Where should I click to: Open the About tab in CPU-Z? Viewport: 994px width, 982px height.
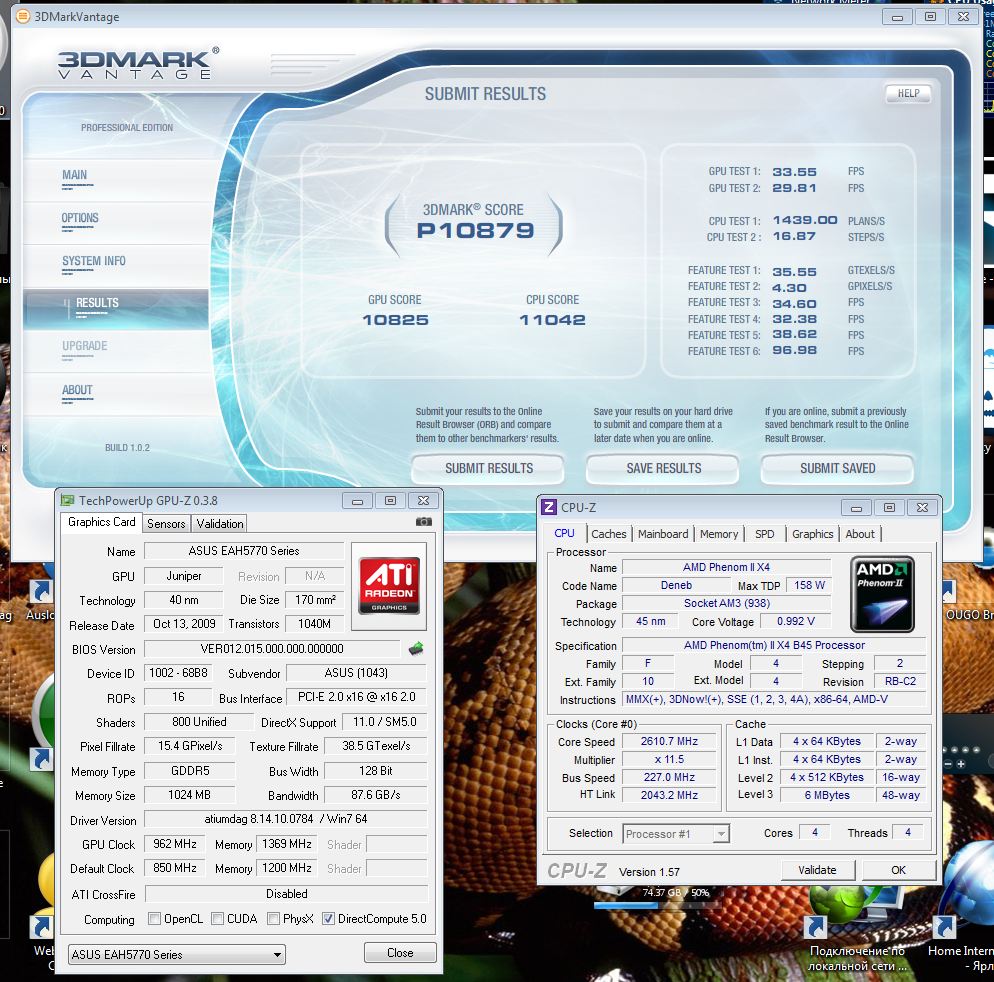(860, 534)
